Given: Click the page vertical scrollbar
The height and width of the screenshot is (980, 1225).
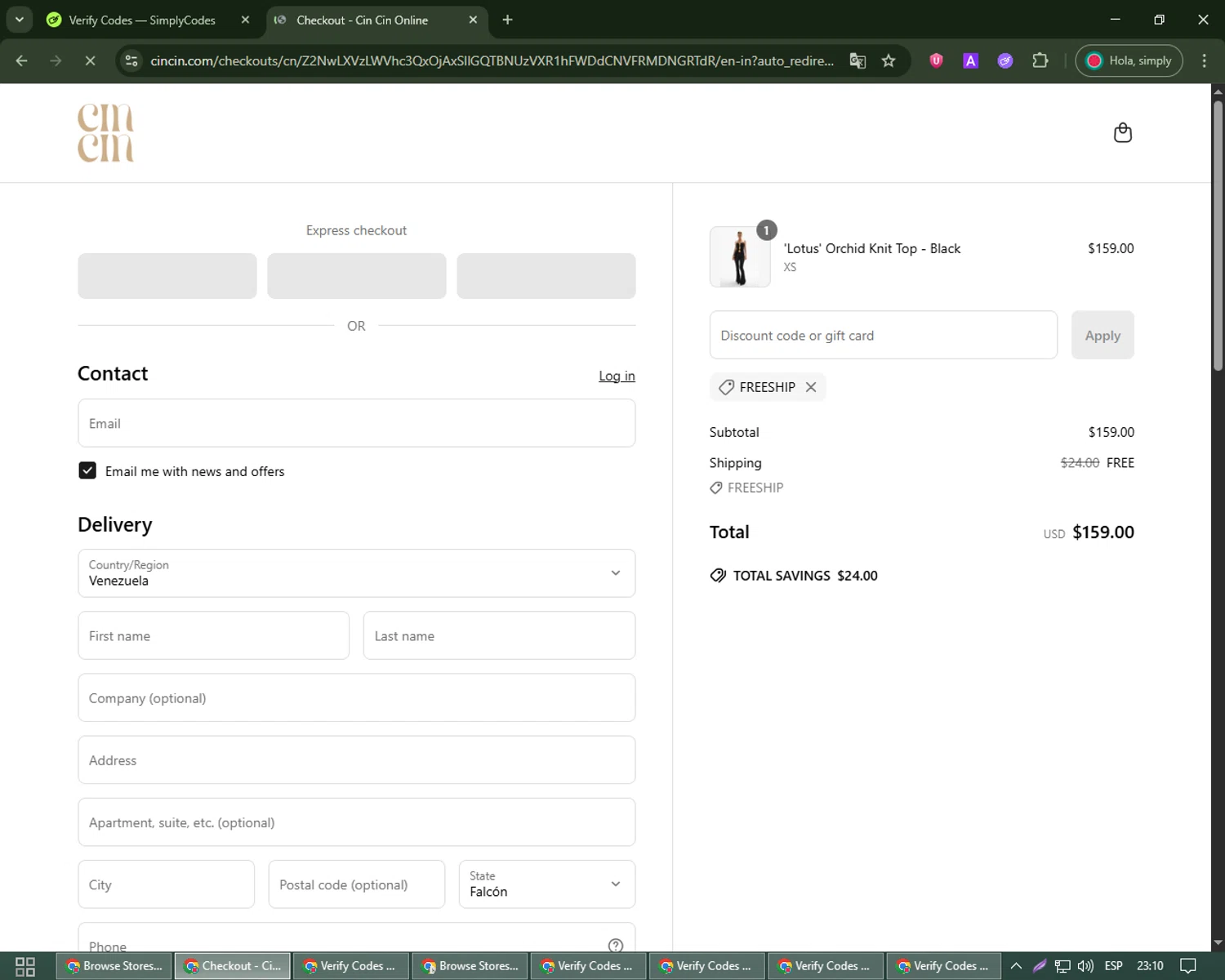Looking at the screenshot, I should (1218, 237).
